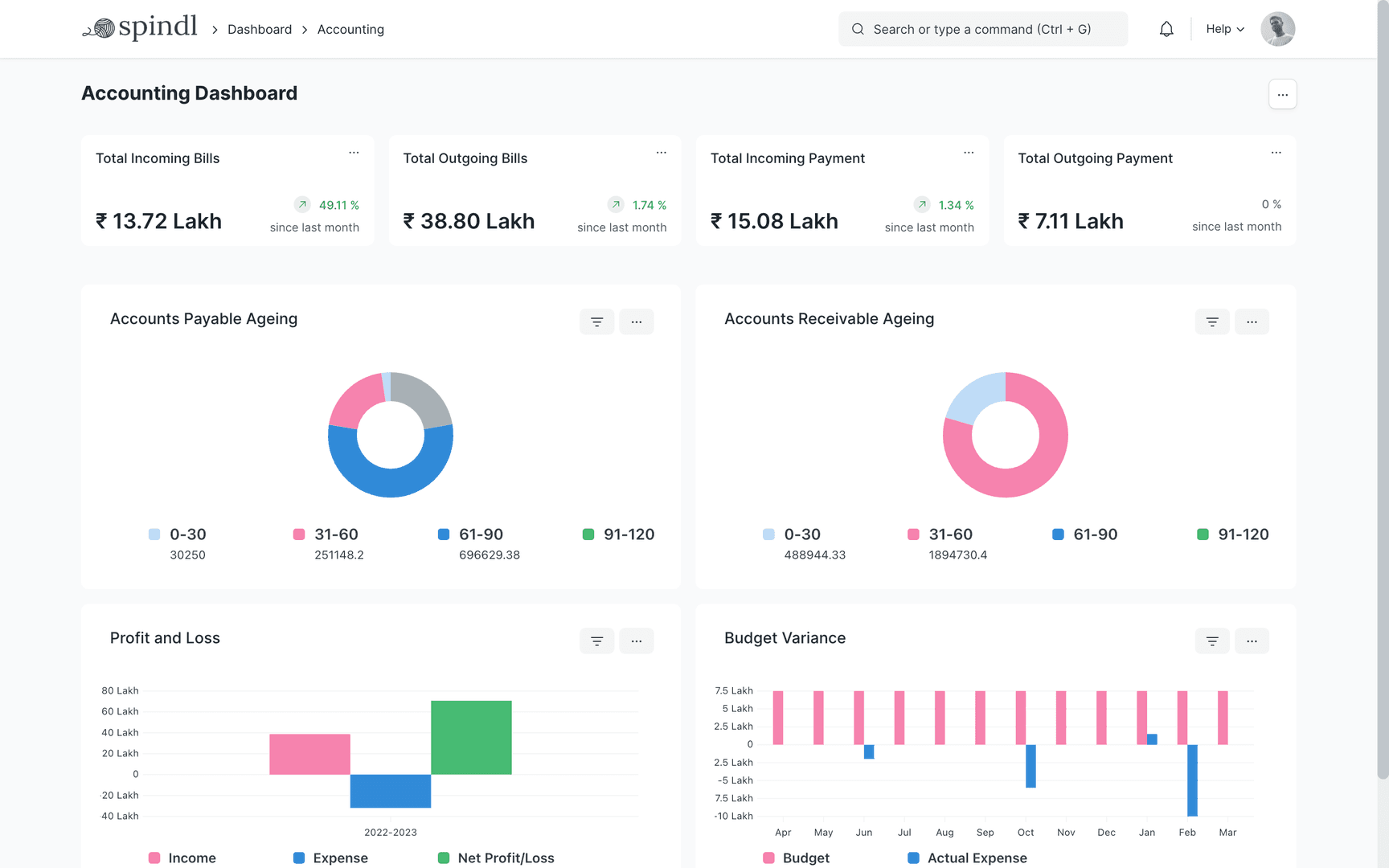Click the 61-90 legend label on Accounts Payable chart

click(x=480, y=534)
